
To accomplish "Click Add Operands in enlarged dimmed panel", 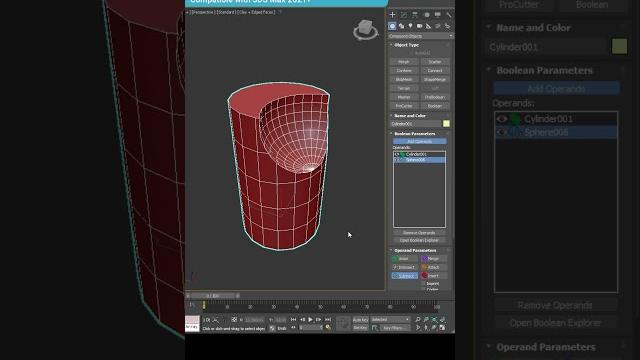I will (x=556, y=89).
